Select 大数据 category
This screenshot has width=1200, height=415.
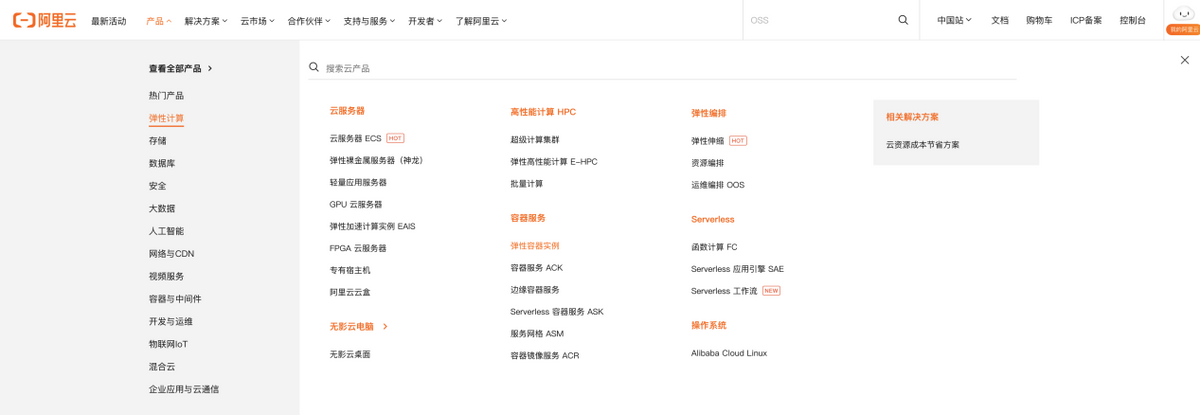(162, 209)
